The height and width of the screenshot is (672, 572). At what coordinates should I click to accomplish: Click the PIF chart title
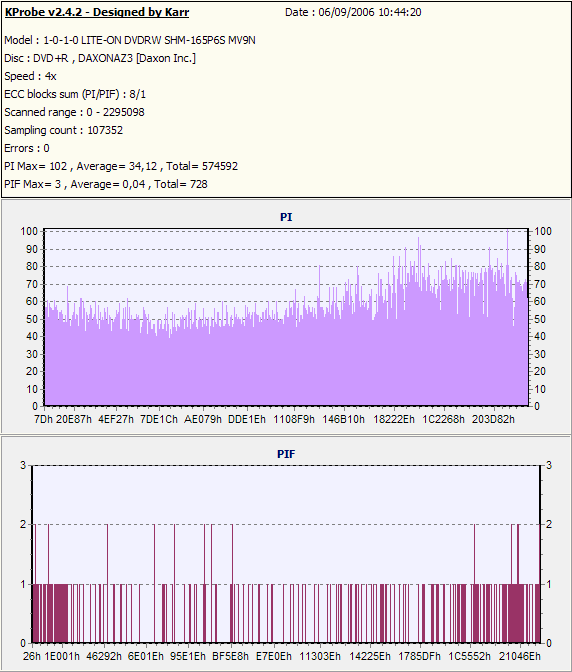(x=286, y=454)
